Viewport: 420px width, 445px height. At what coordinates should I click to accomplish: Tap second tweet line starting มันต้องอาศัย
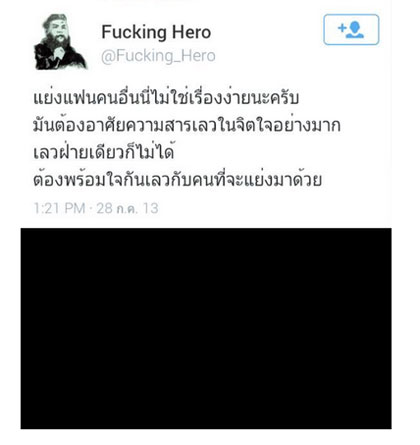[x=187, y=125]
